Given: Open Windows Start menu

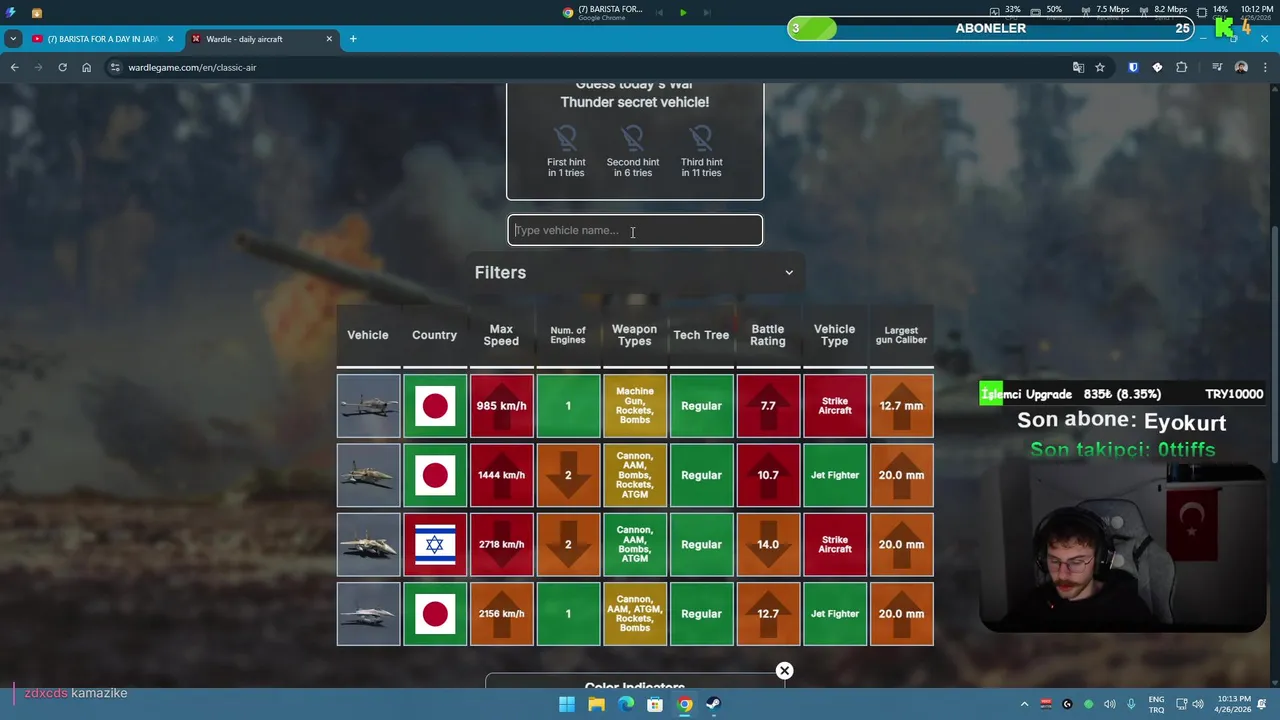Looking at the screenshot, I should tap(567, 704).
